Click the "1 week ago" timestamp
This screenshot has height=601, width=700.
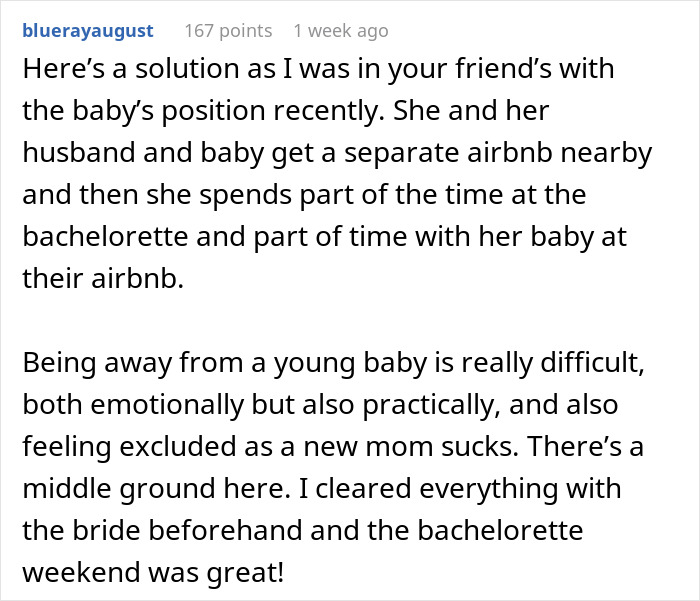(x=341, y=31)
